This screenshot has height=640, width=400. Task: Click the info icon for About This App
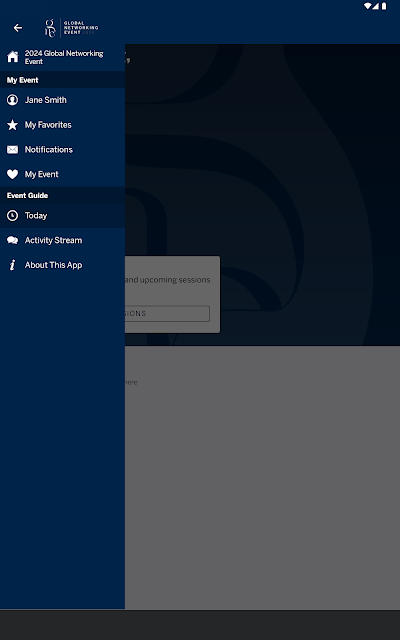click(13, 265)
